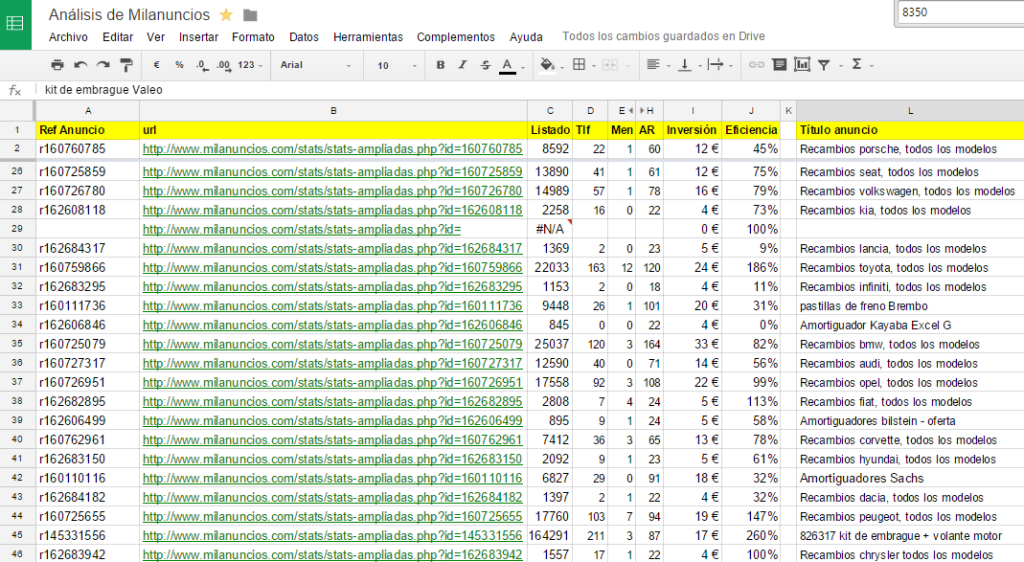Click the insert link icon
Viewport: 1024px width, 562px height.
[756, 65]
